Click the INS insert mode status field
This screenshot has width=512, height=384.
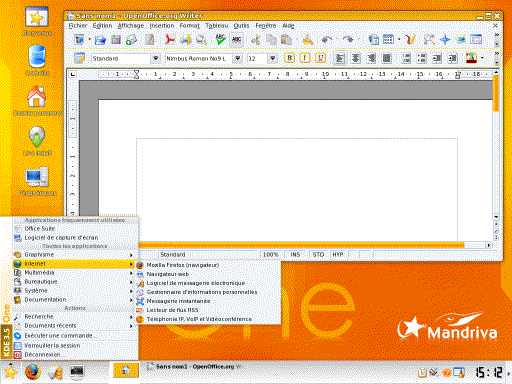point(295,255)
